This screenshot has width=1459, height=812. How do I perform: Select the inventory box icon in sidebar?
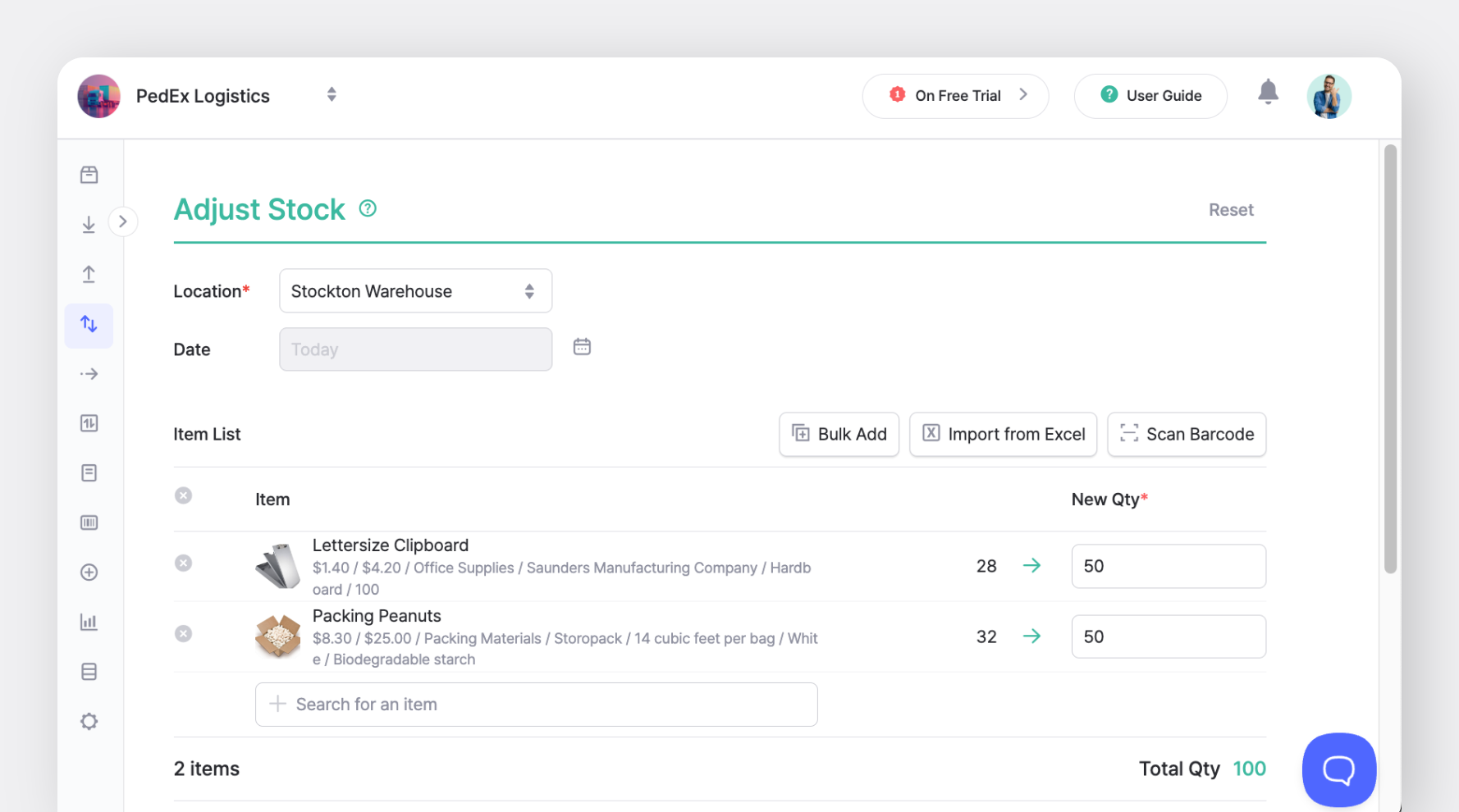point(89,174)
